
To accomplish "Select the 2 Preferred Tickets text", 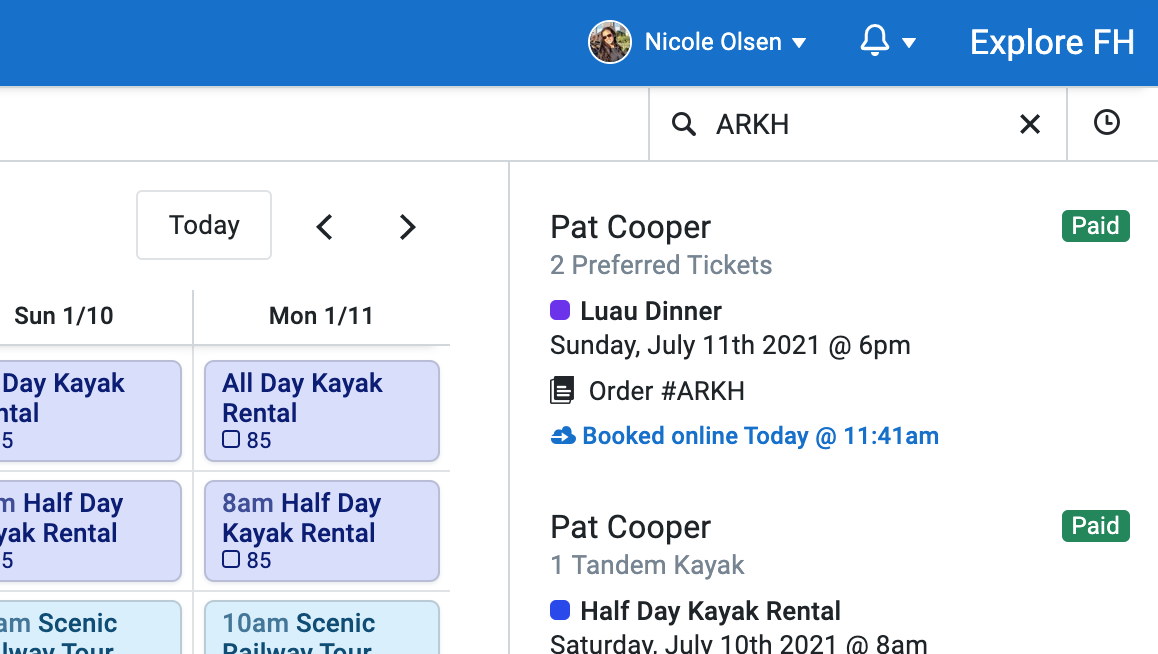I will click(661, 265).
